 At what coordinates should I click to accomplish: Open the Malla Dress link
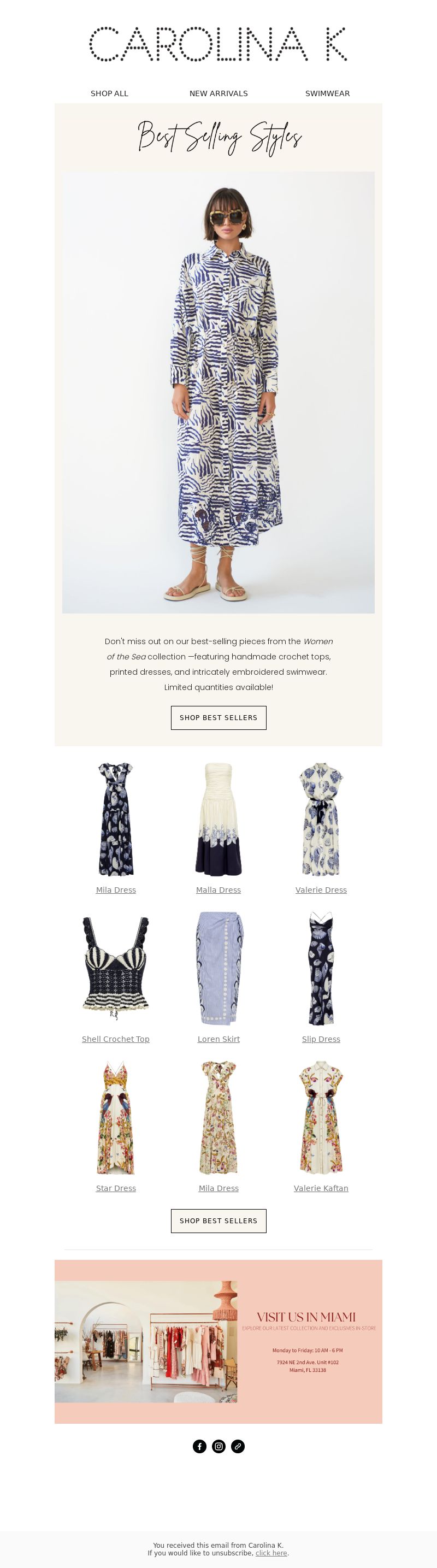[x=218, y=890]
